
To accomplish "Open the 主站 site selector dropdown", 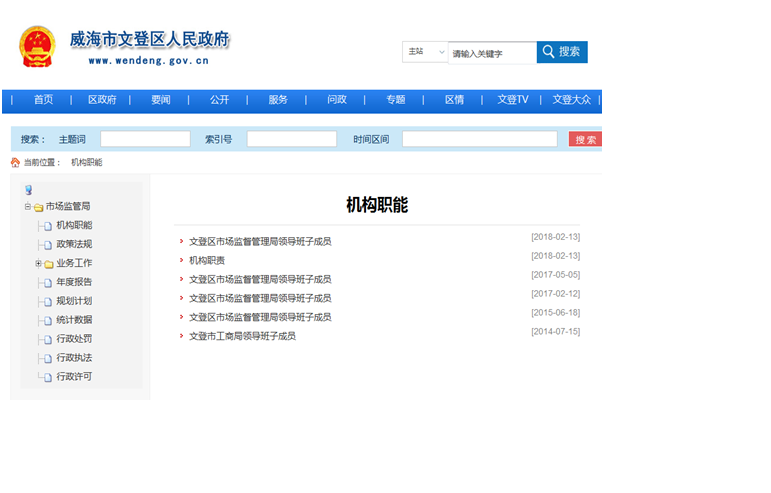I will tap(424, 52).
